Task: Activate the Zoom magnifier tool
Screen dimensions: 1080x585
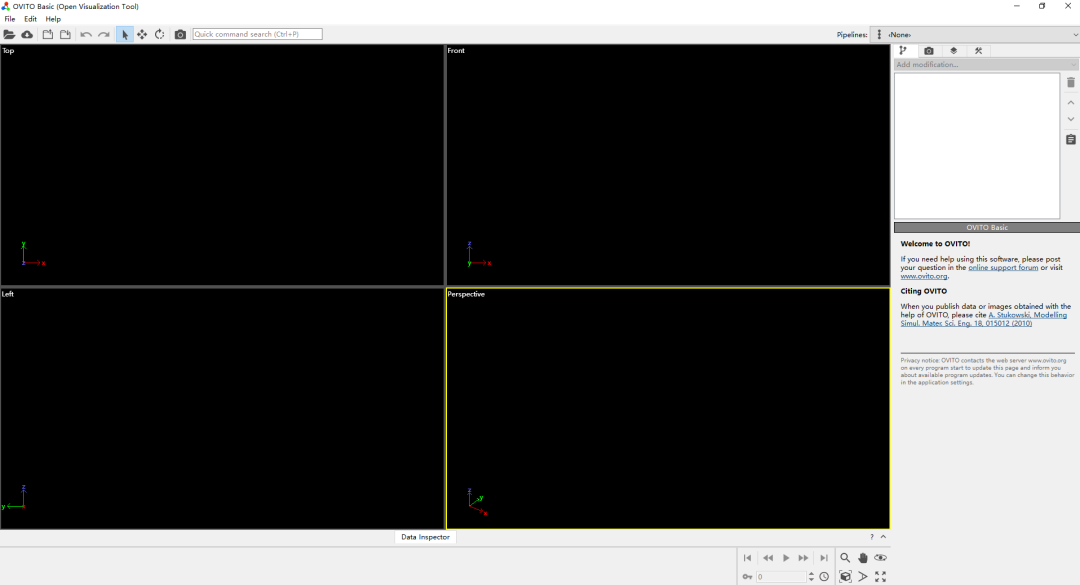Action: [845, 558]
